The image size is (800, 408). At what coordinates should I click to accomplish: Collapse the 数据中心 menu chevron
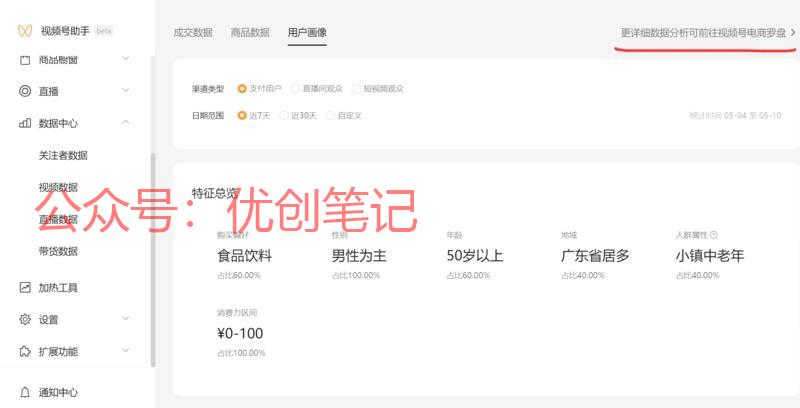coord(126,122)
